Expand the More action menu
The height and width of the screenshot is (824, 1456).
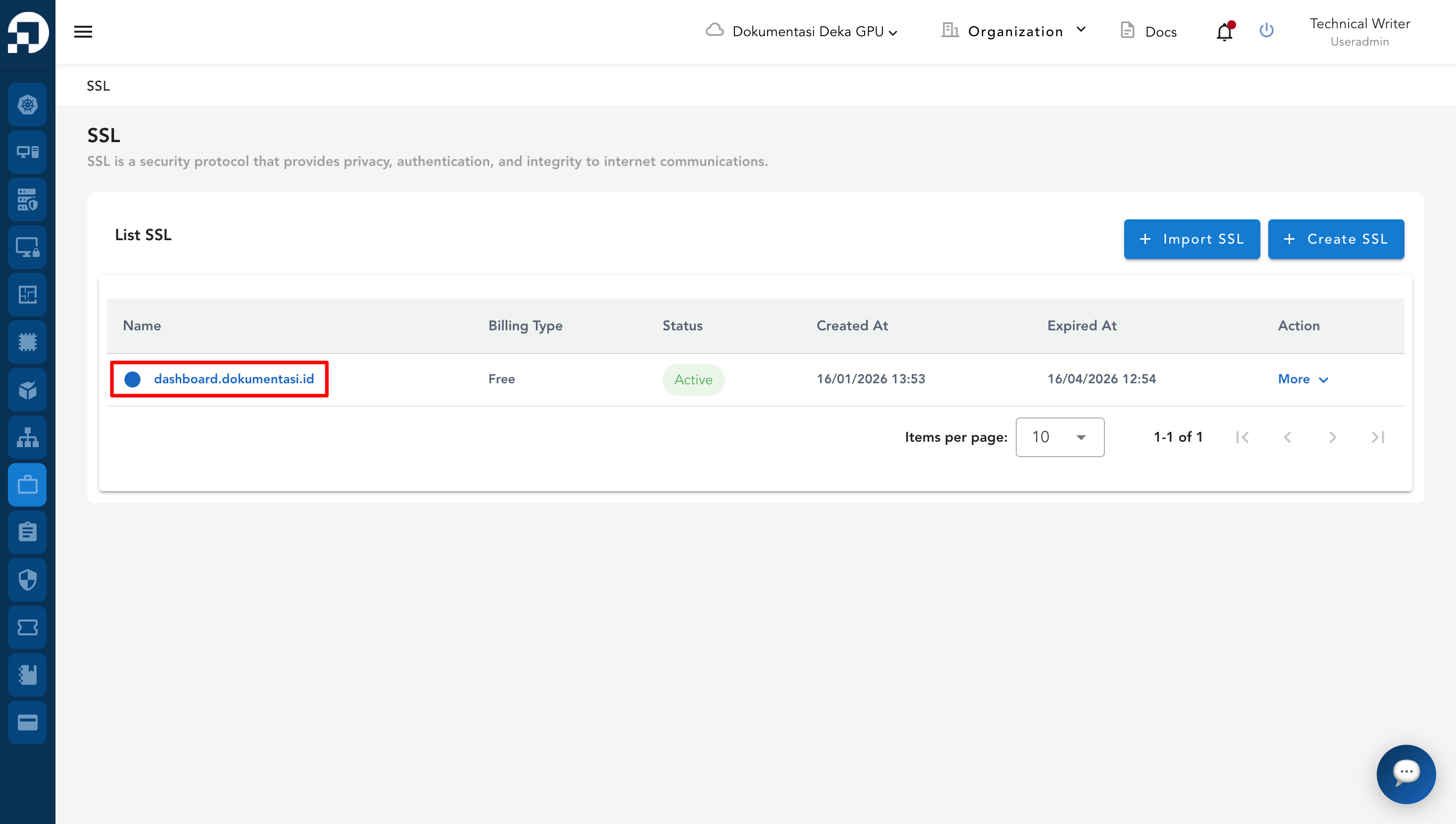pyautogui.click(x=1302, y=379)
